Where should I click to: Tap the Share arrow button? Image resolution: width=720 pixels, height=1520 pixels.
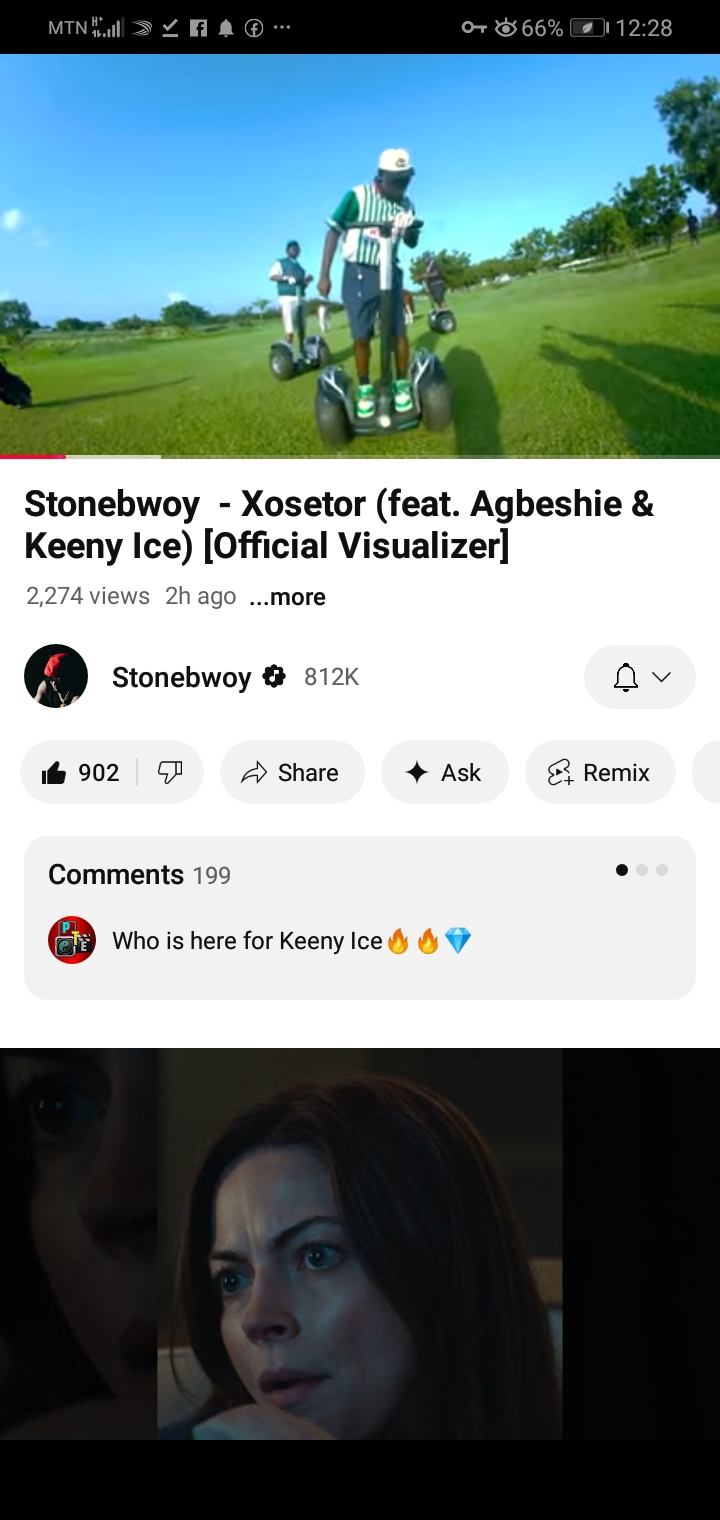click(292, 772)
